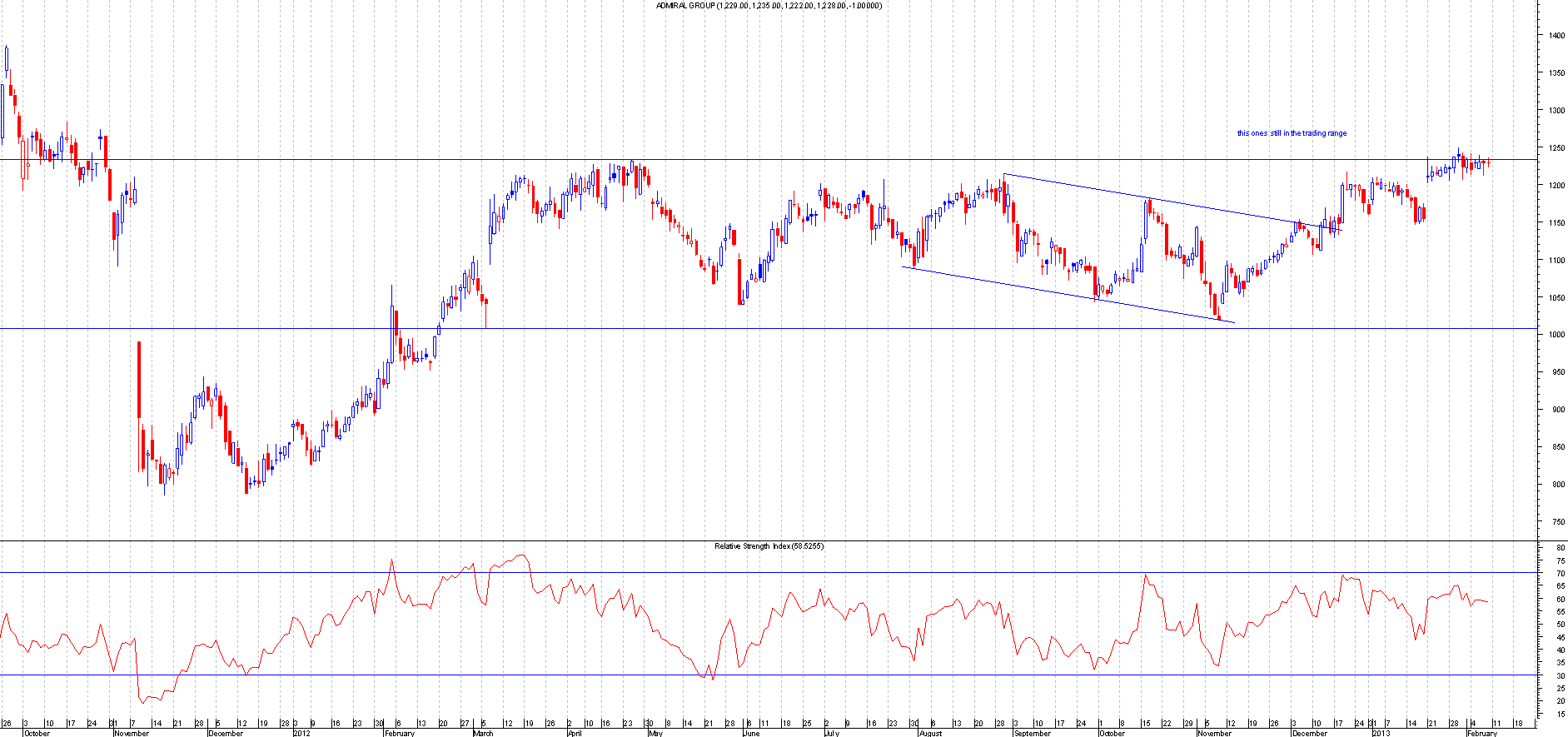Viewport: 1568px width, 737px height.
Task: Click the 1400 price level on the scale
Action: click(1556, 36)
